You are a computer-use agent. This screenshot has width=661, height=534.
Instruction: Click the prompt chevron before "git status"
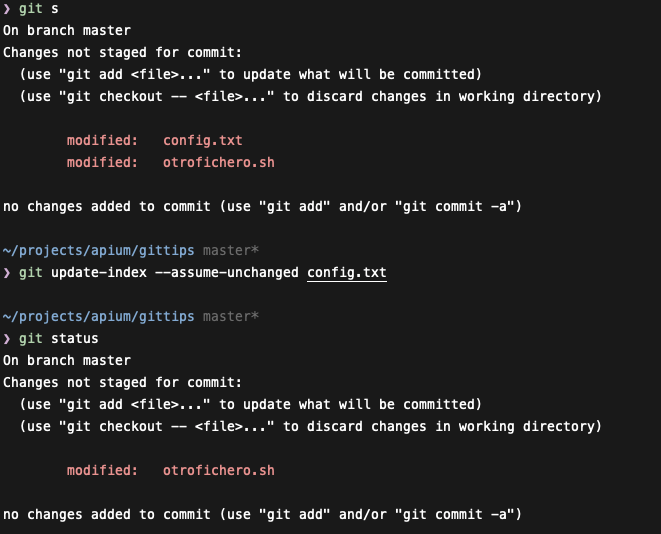(x=7, y=339)
